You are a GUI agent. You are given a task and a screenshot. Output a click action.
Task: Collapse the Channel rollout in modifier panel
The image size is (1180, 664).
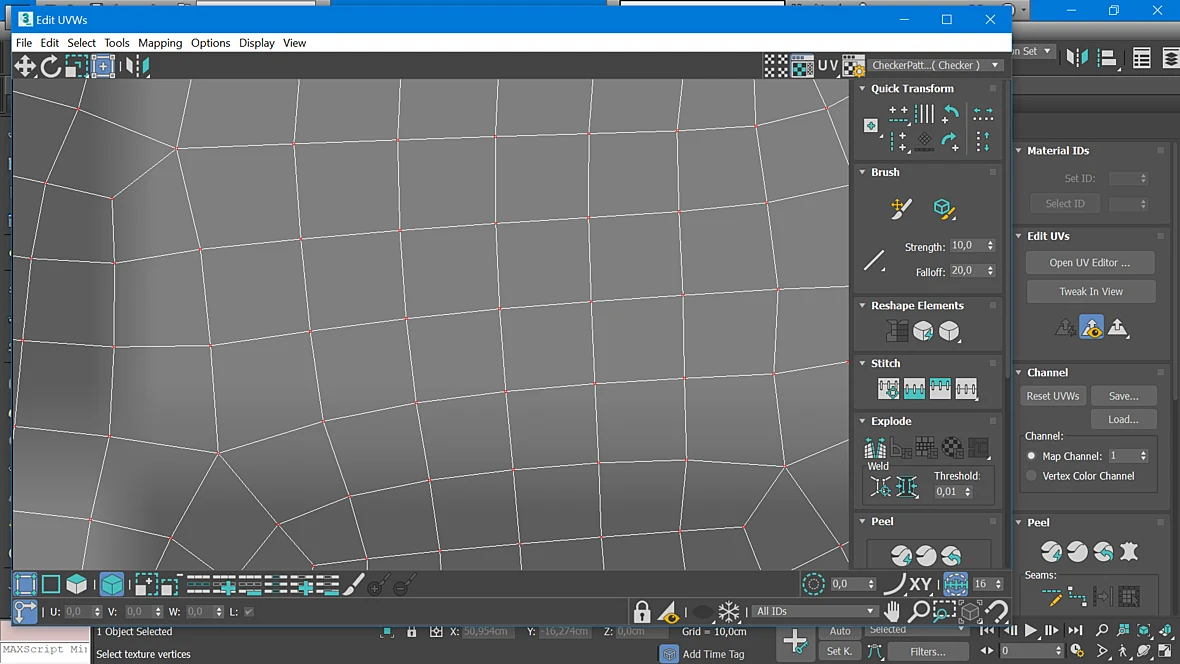click(x=1019, y=373)
